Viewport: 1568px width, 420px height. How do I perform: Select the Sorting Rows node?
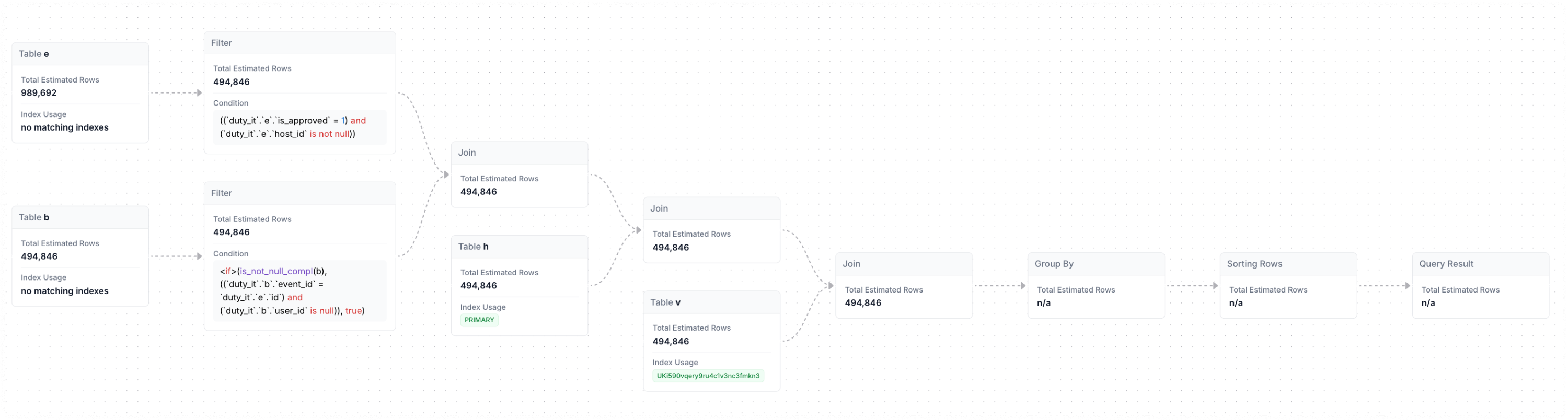[1288, 285]
